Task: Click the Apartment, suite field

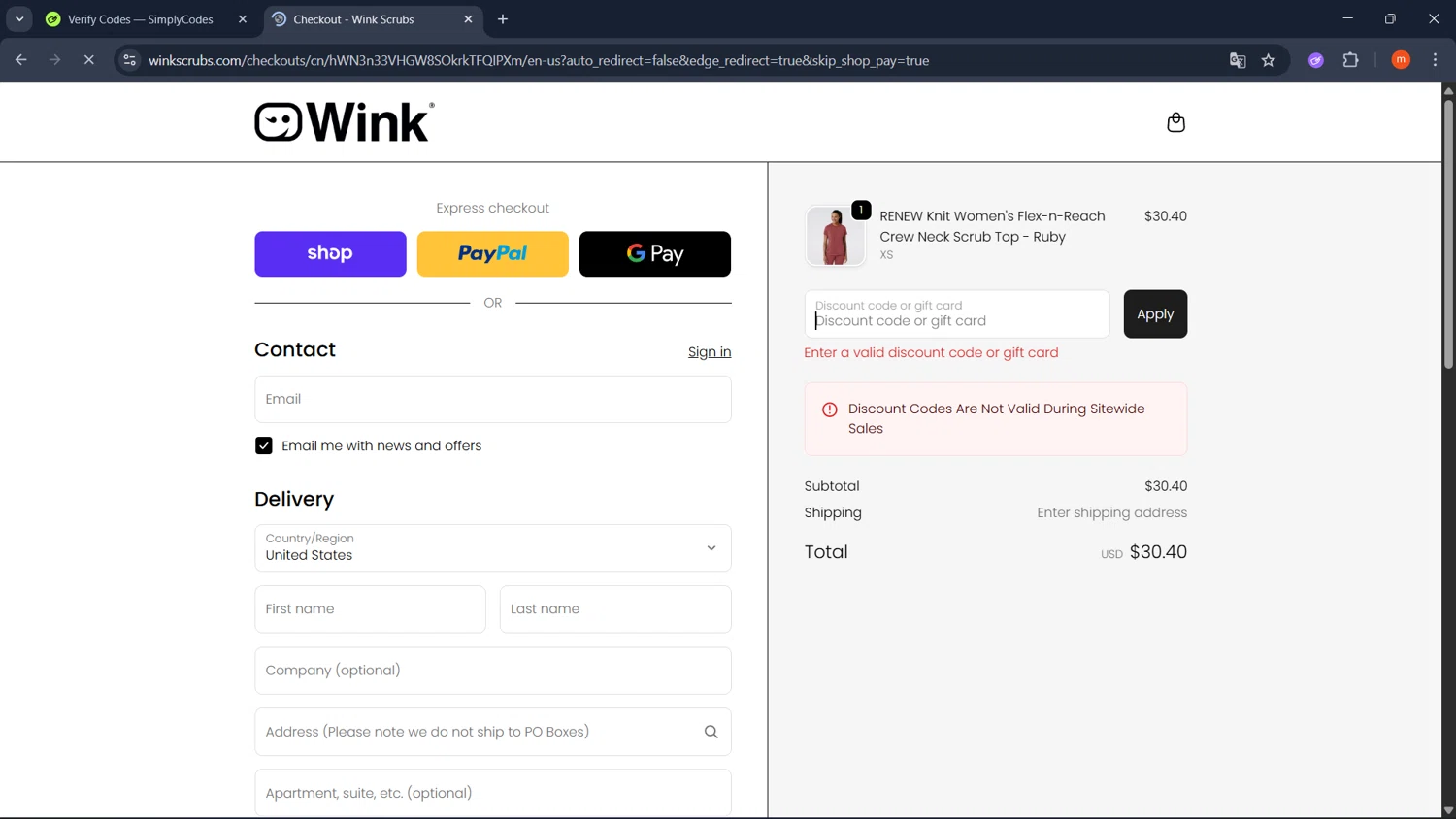Action: [493, 793]
